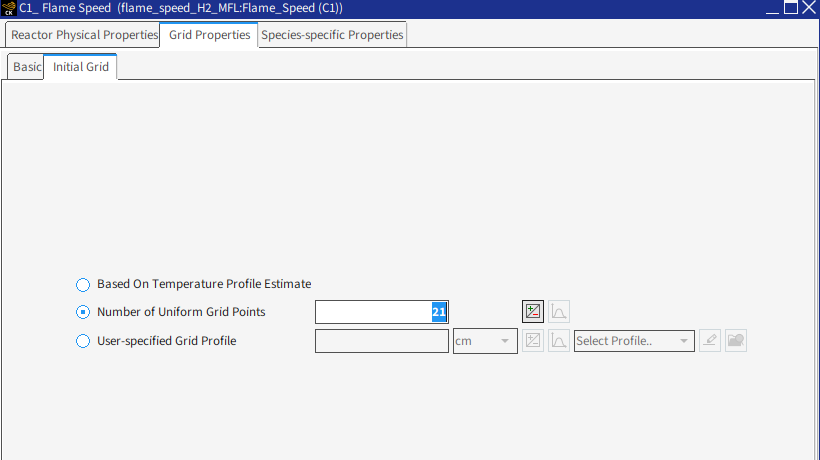
Task: Click edit profile pencil icon
Action: pyautogui.click(x=710, y=341)
